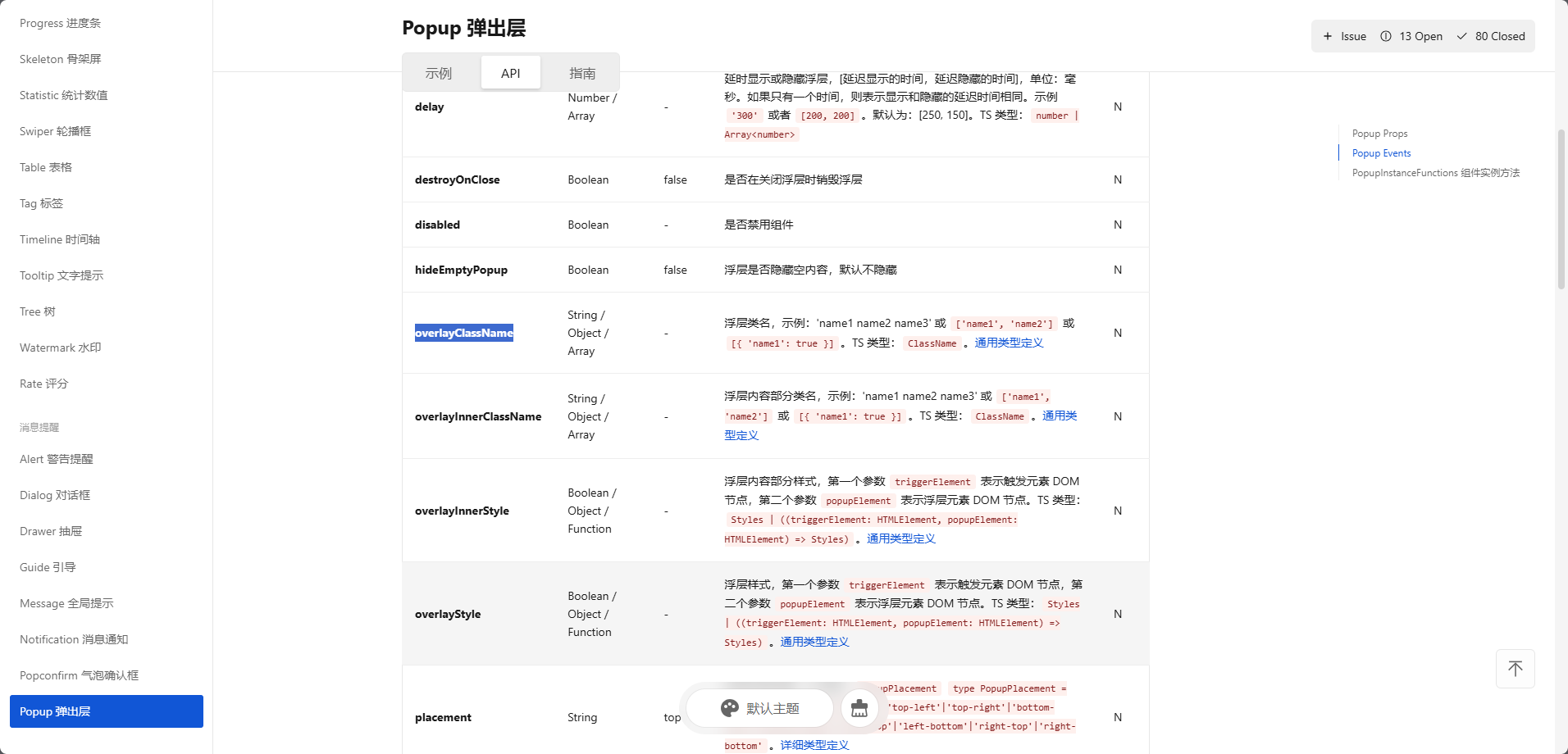Click the plus icon beside Issue

click(x=1328, y=36)
